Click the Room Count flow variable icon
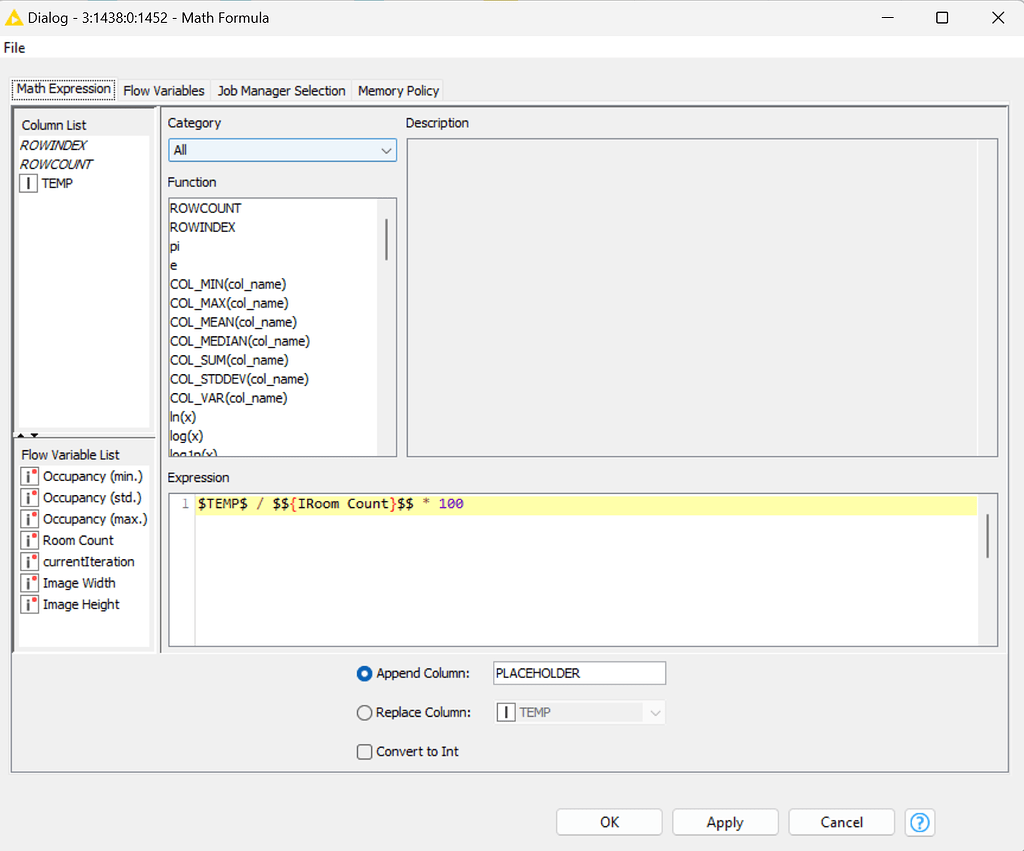Image resolution: width=1024 pixels, height=851 pixels. [28, 540]
